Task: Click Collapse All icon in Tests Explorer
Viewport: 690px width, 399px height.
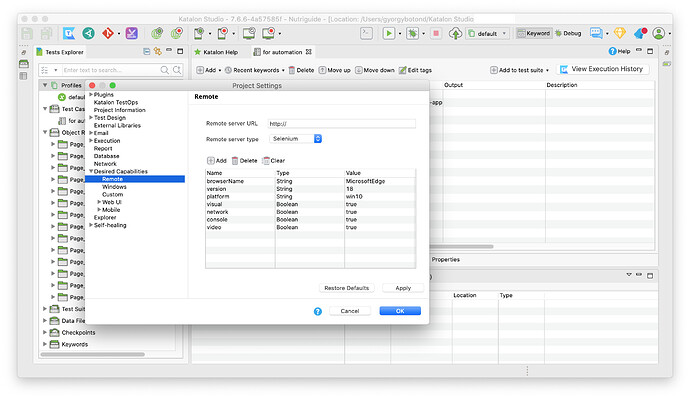Action: point(147,51)
